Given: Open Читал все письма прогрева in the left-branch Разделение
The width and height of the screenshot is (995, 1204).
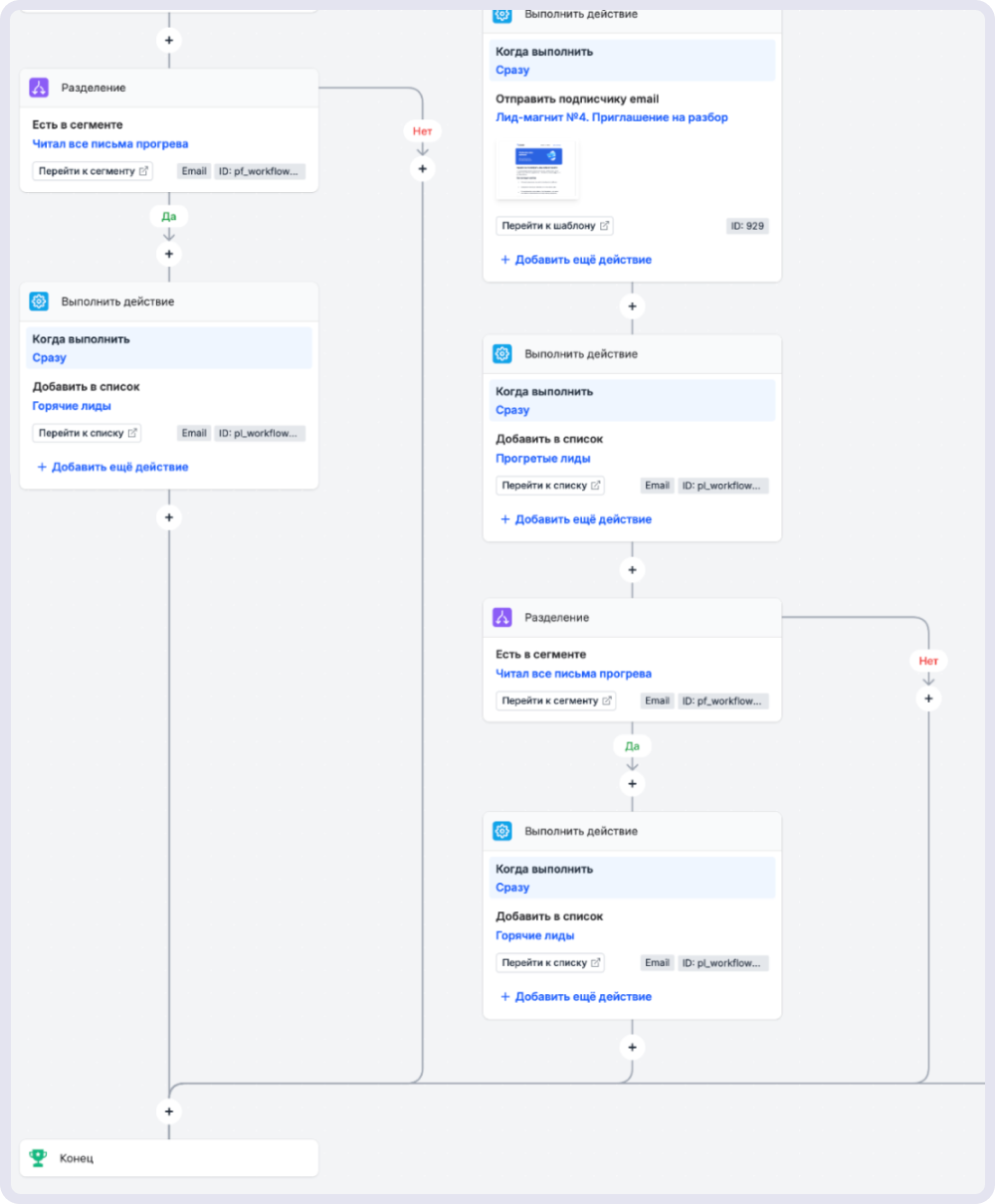Looking at the screenshot, I should click(110, 144).
